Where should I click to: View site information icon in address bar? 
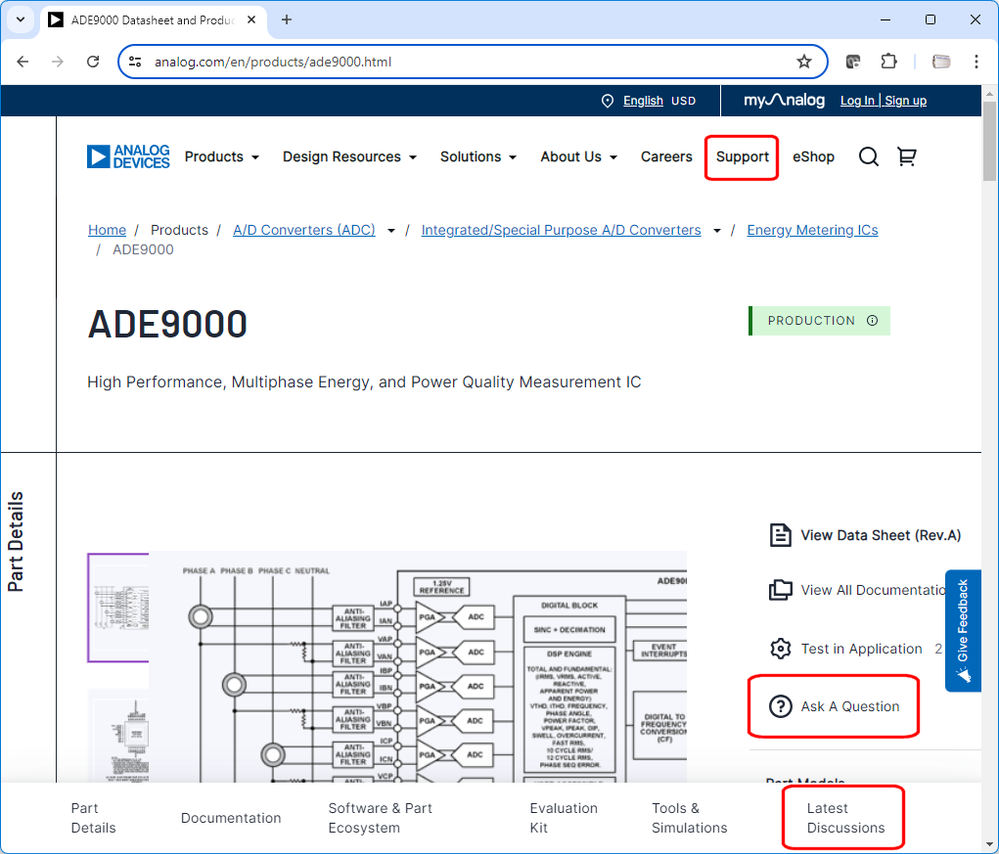[135, 62]
